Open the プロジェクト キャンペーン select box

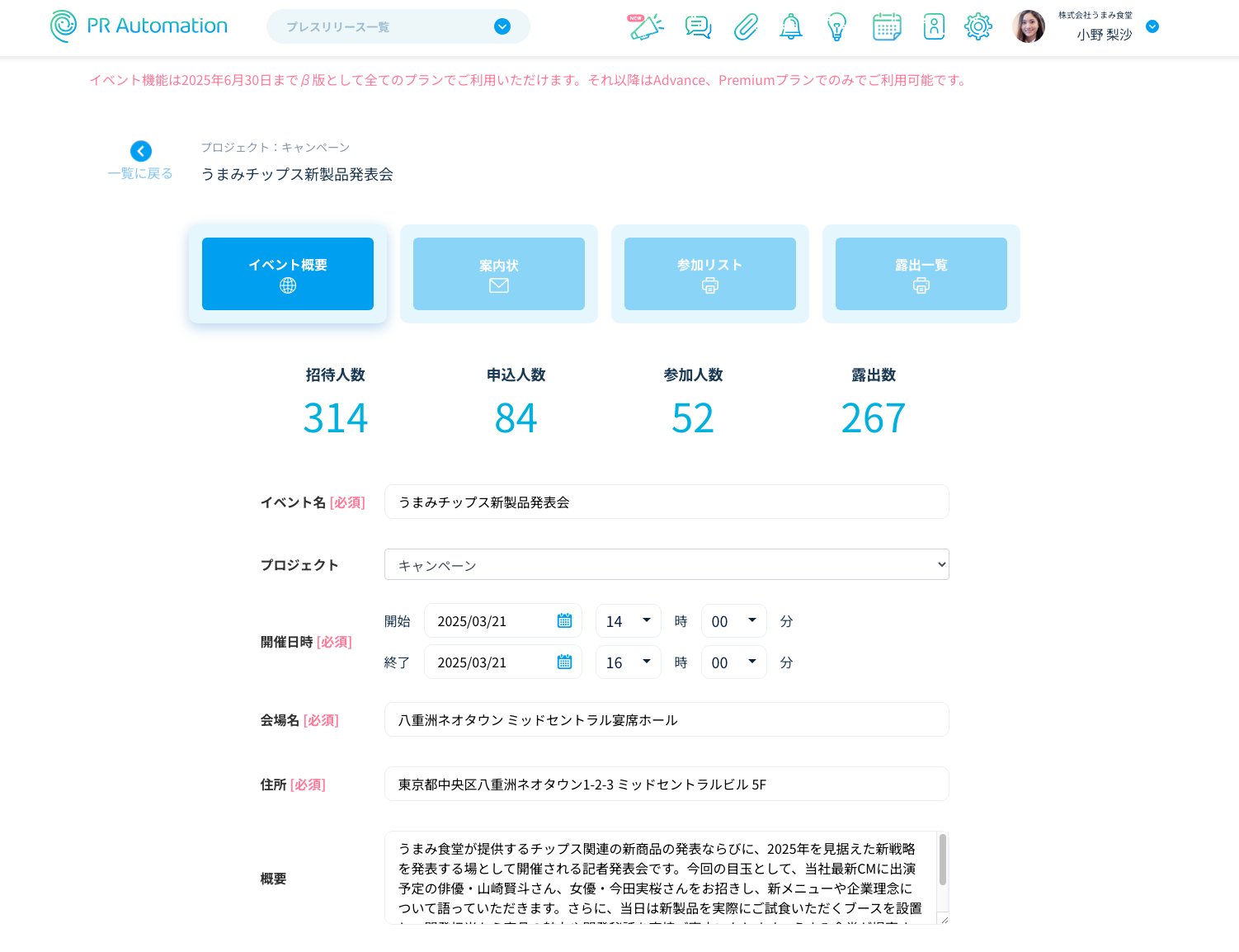667,565
